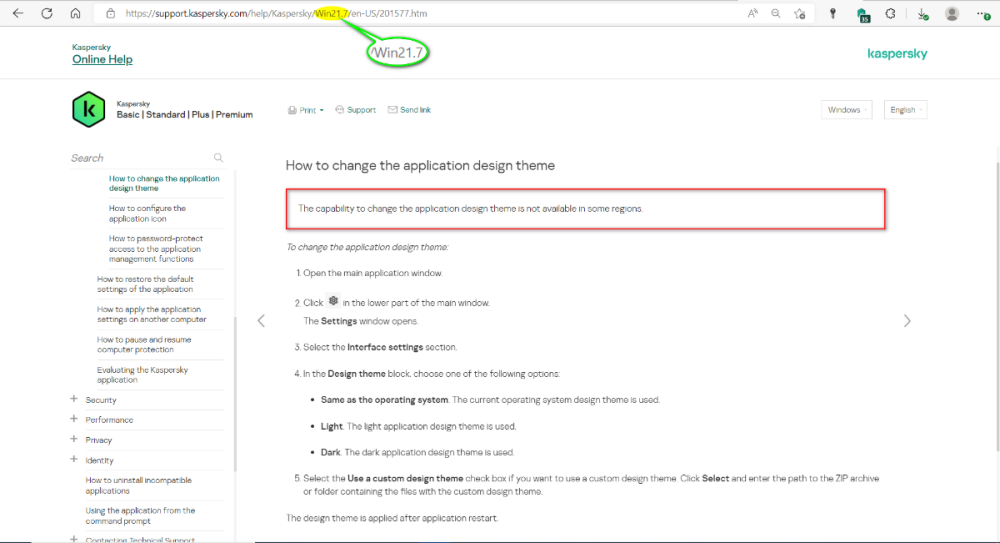
Task: Open 'Using the application from the command prompt'
Action: click(x=140, y=516)
